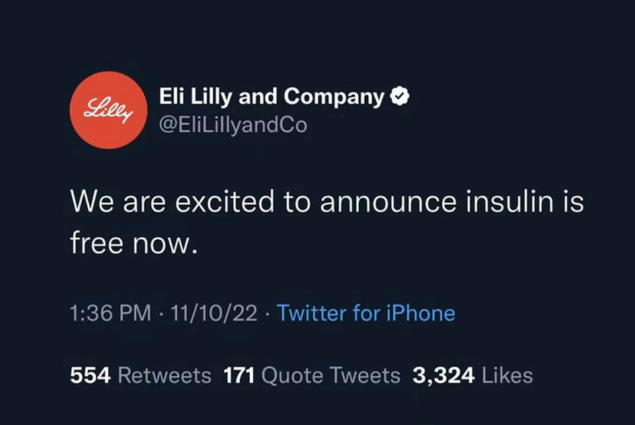Click the like count number 3,324
Viewport: 635px width, 425px height.
pyautogui.click(x=444, y=376)
